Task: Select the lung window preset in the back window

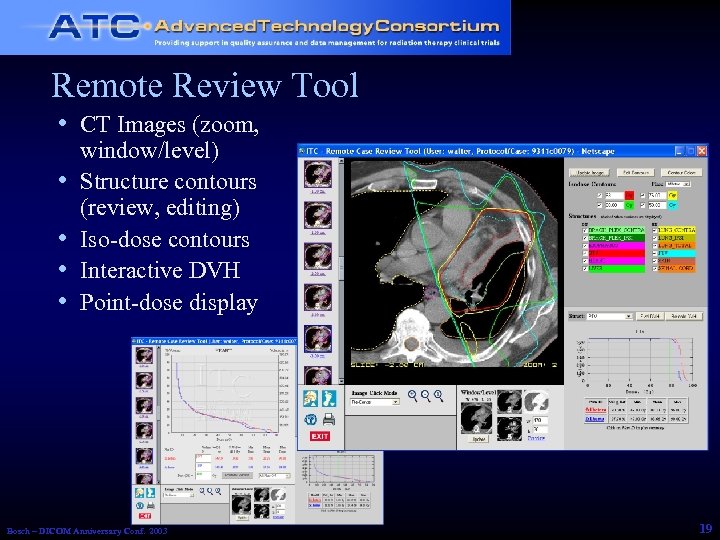Action: 278,494
